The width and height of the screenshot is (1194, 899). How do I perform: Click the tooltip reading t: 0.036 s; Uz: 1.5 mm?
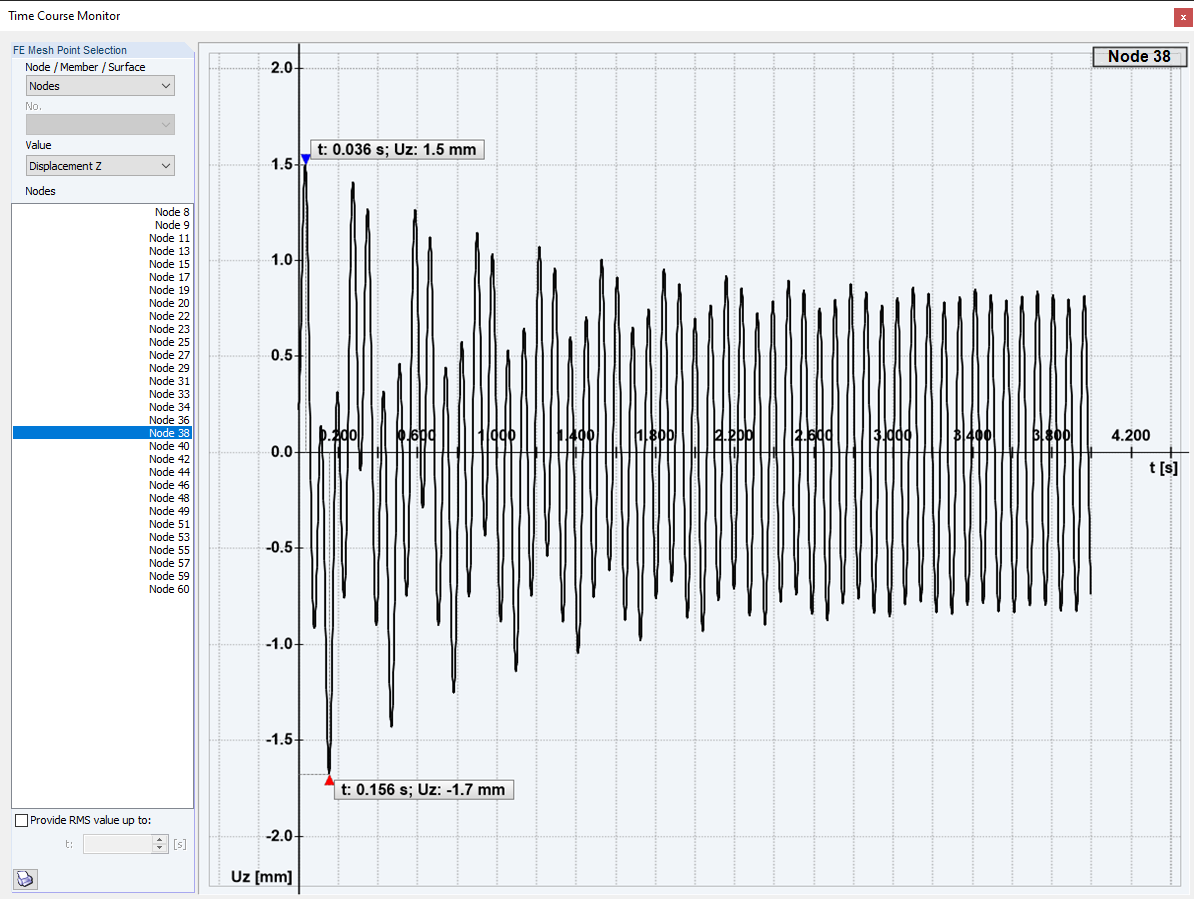pos(396,148)
